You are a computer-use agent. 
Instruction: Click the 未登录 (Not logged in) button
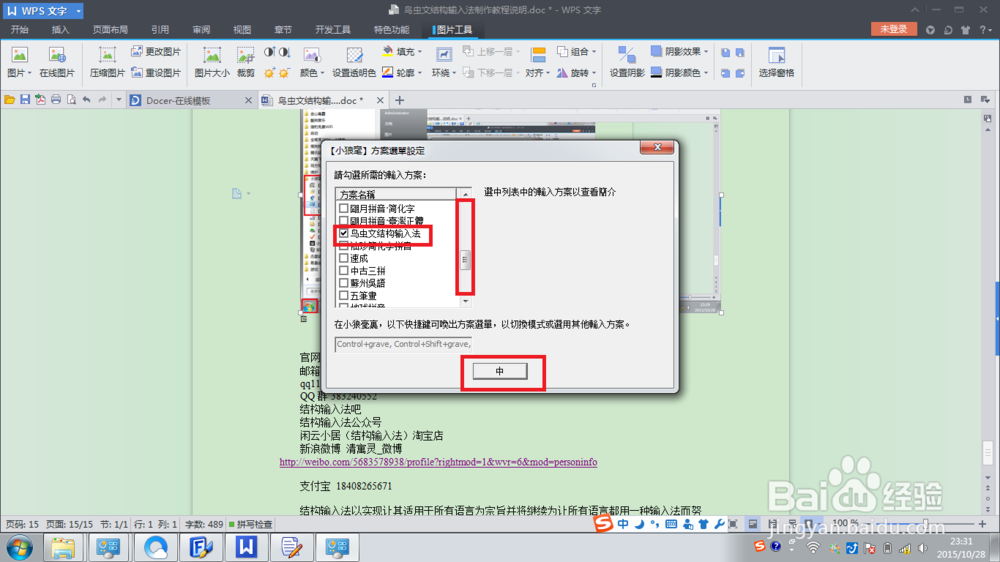(893, 29)
